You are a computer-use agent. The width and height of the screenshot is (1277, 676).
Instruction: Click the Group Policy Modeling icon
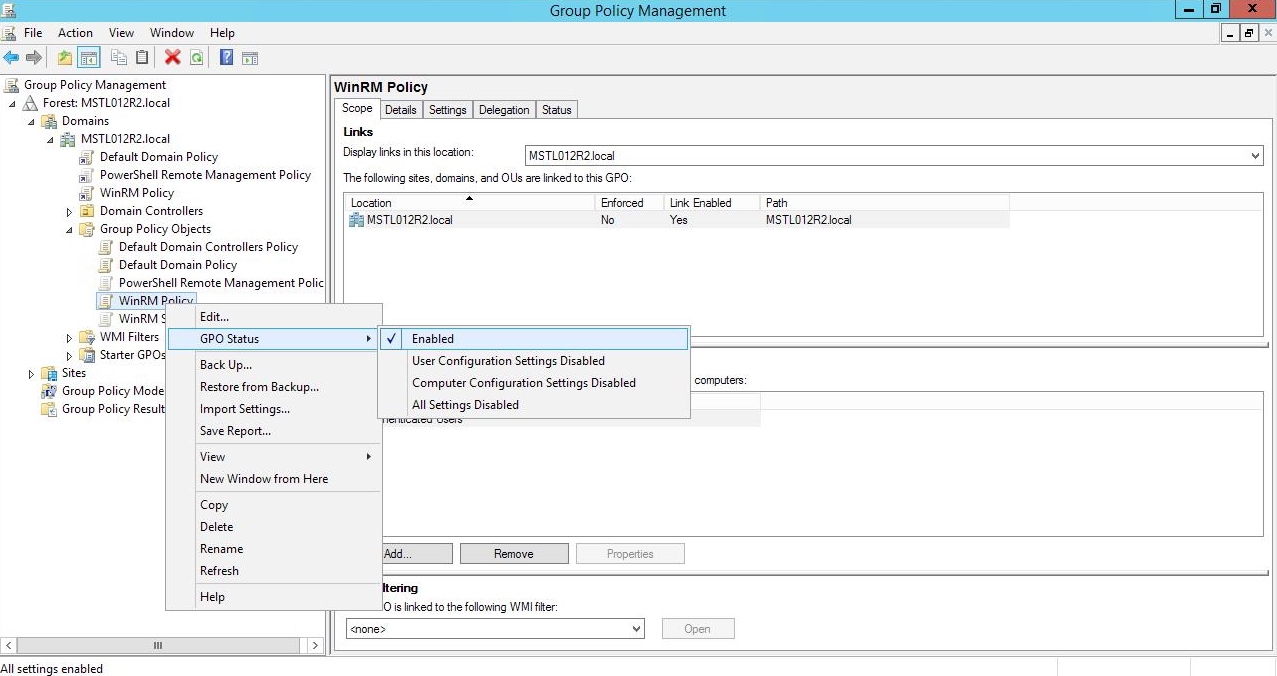coord(49,391)
